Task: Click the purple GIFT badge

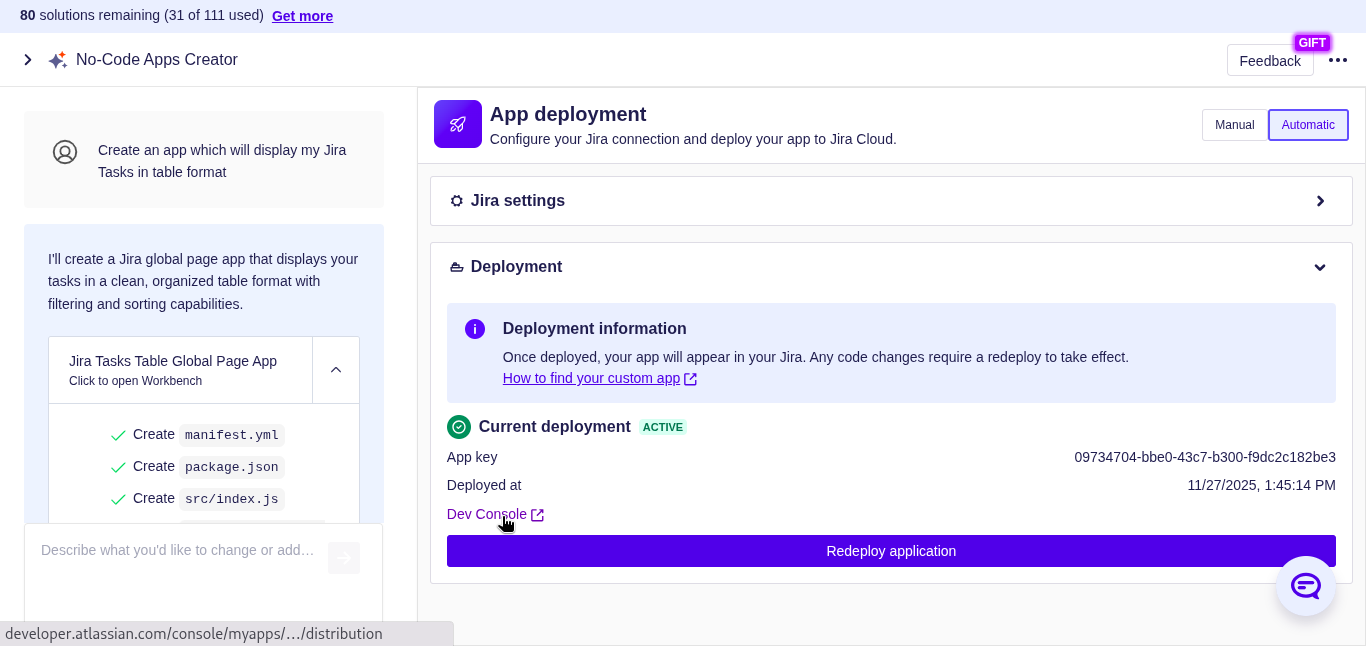Action: click(1311, 42)
